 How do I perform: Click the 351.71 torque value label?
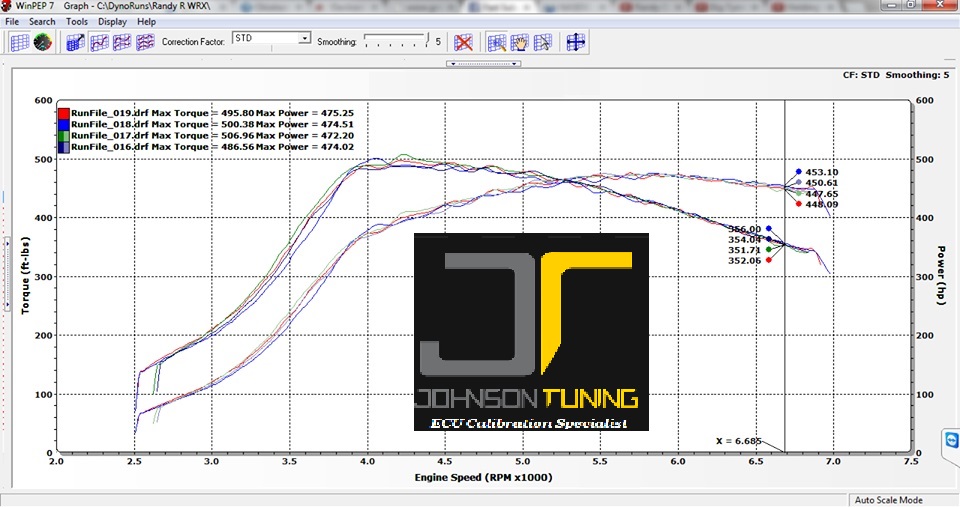pos(744,250)
